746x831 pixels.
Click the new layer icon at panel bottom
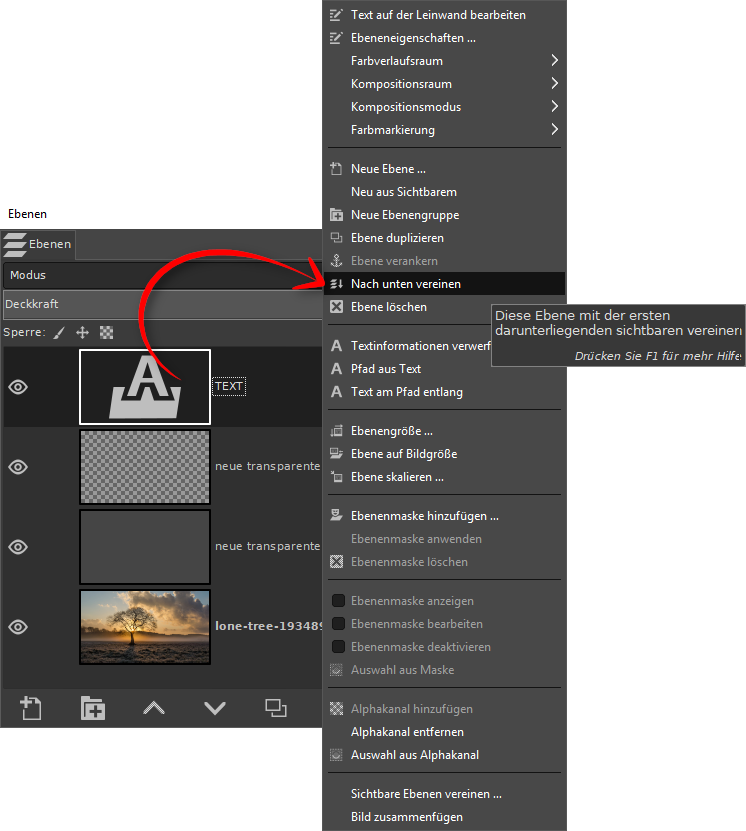coord(31,708)
